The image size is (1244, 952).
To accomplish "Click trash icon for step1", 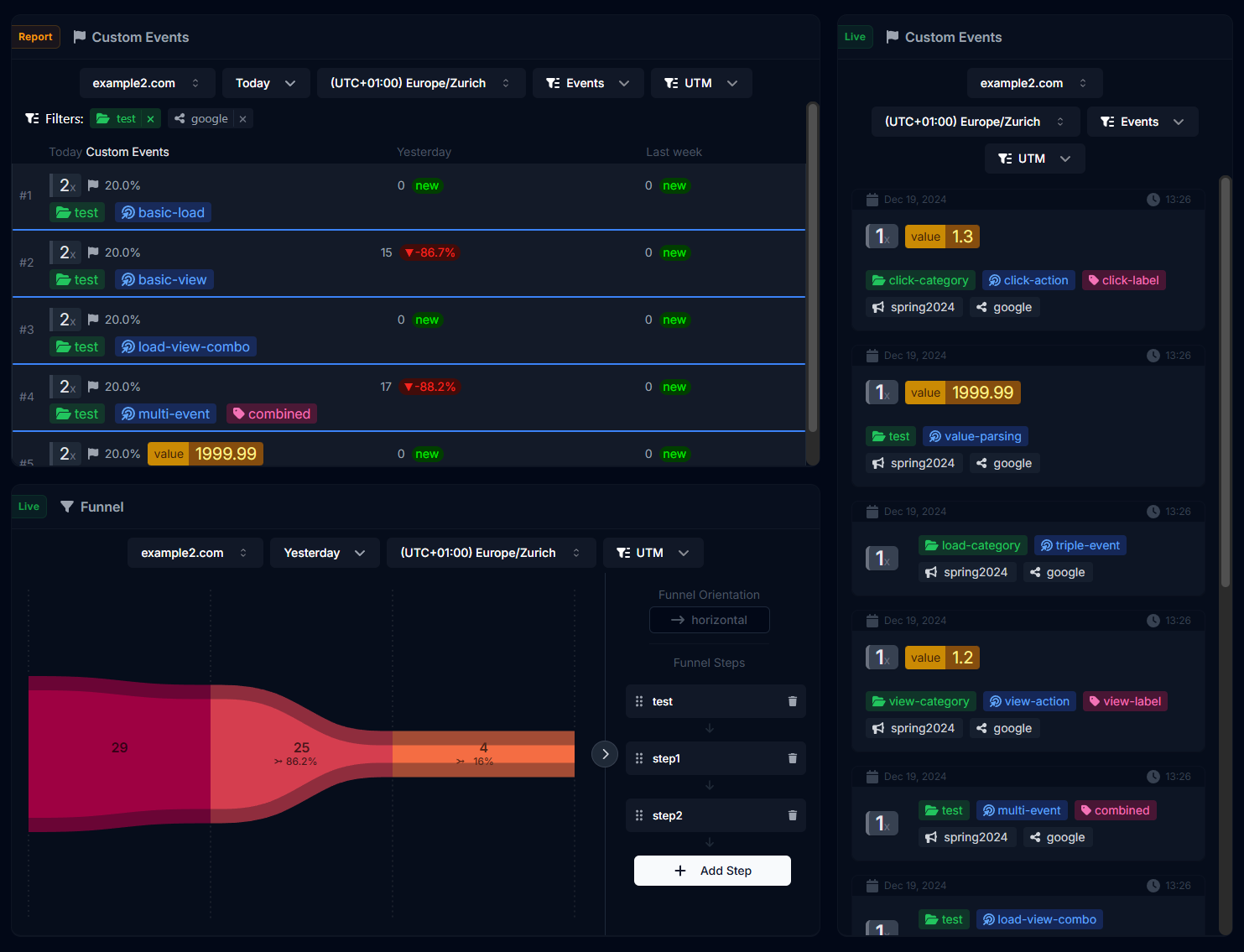I will click(x=792, y=758).
